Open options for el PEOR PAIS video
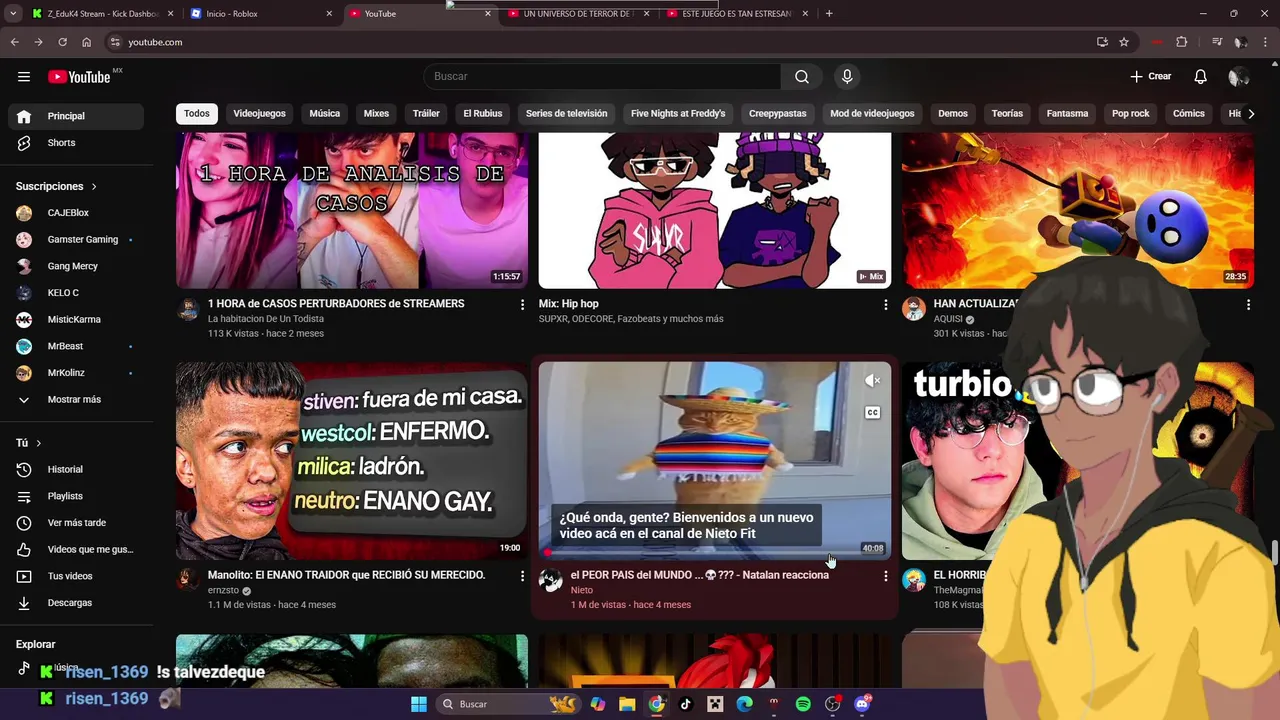1280x720 pixels. (x=885, y=576)
